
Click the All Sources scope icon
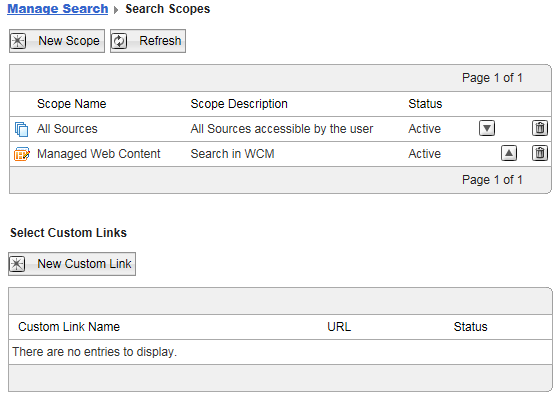(x=22, y=129)
